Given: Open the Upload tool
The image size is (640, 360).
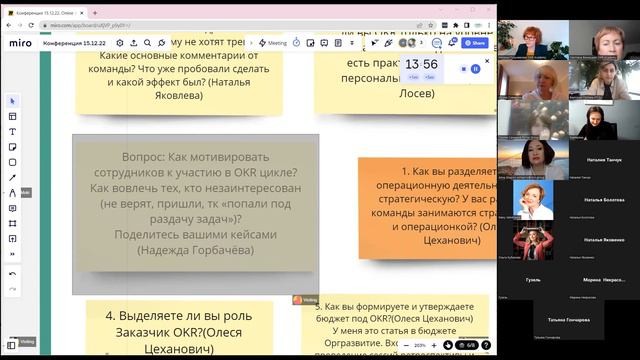Looking at the screenshot, I should [x=12, y=239].
